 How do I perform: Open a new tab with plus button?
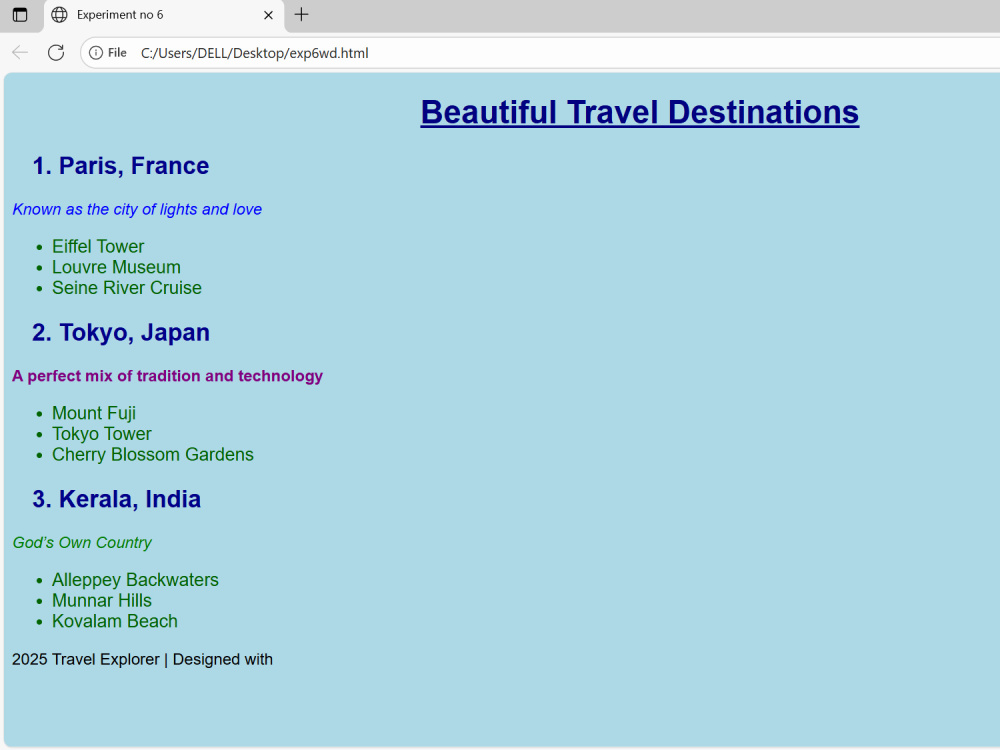point(302,14)
